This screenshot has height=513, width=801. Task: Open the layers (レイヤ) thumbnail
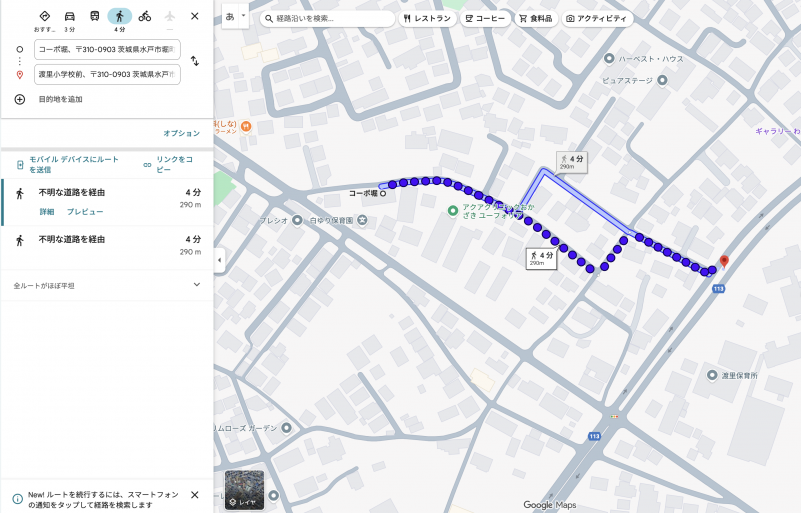click(x=244, y=489)
